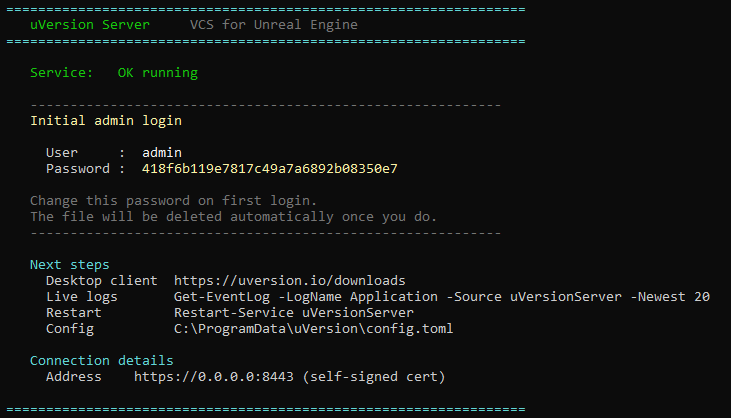Click the Desktop client label
The height and width of the screenshot is (418, 731).
click(x=102, y=281)
